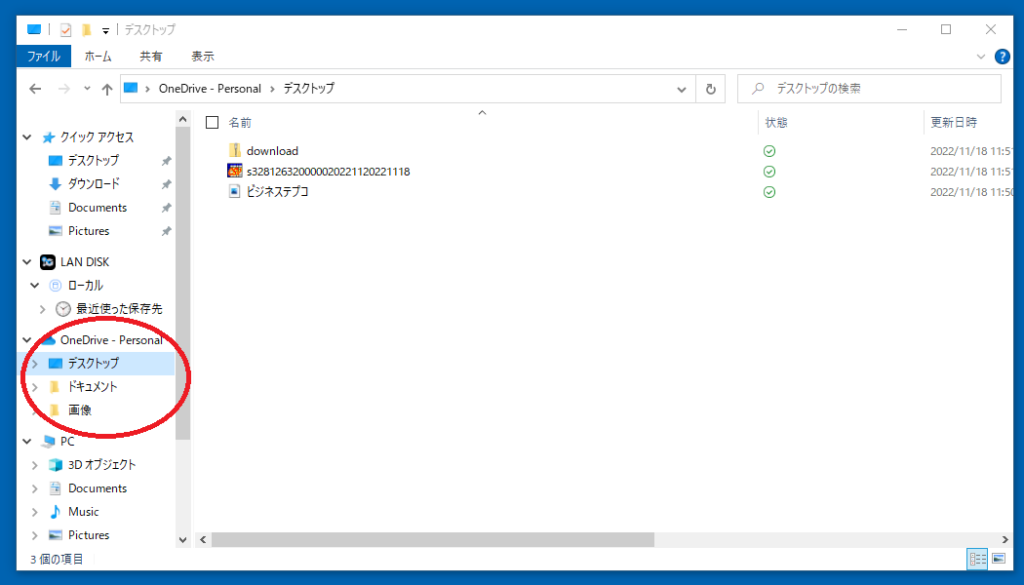Open デスクトップ under Quick Access

pos(93,161)
